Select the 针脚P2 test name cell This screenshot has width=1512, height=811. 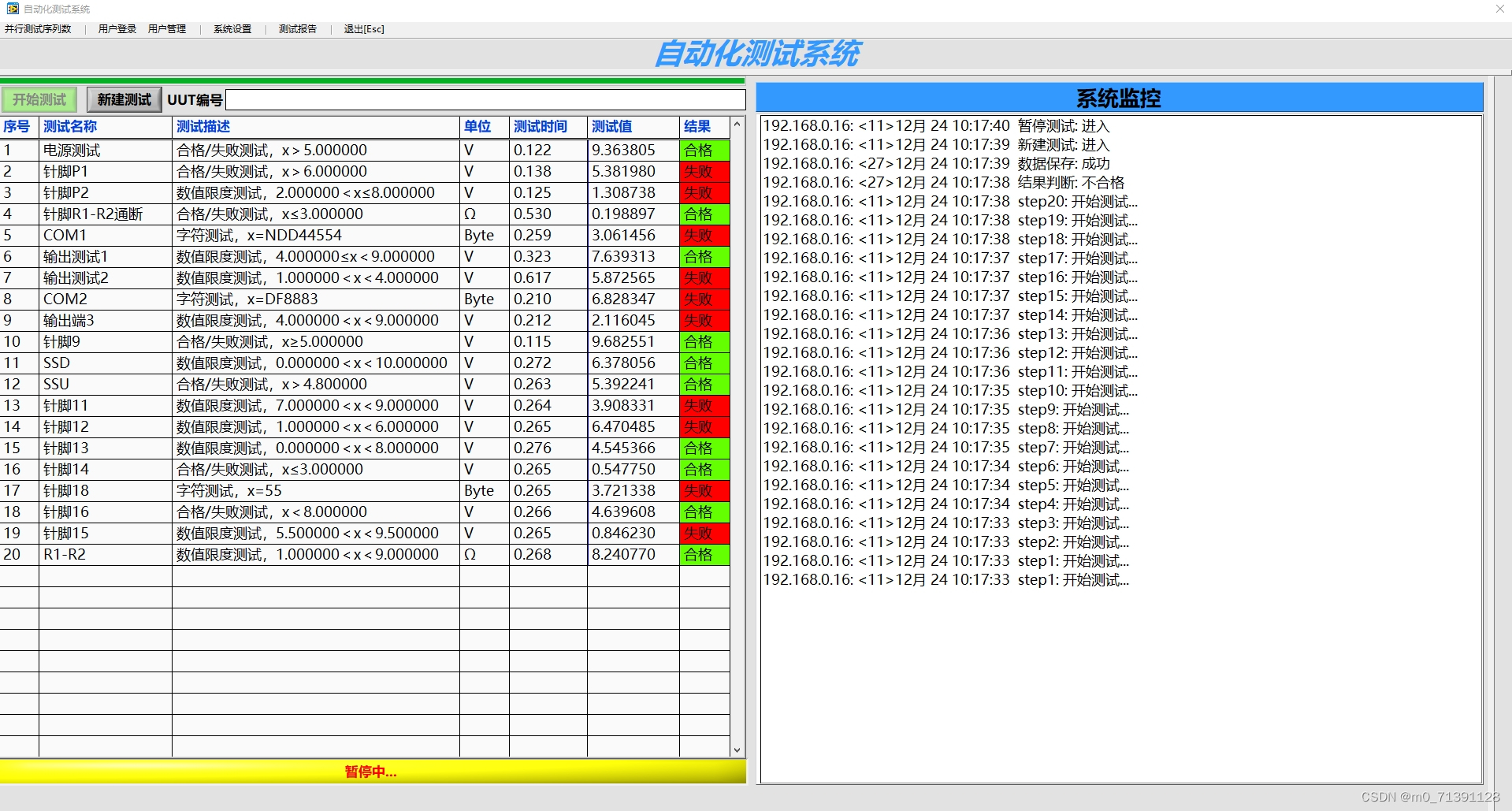pyautogui.click(x=106, y=193)
